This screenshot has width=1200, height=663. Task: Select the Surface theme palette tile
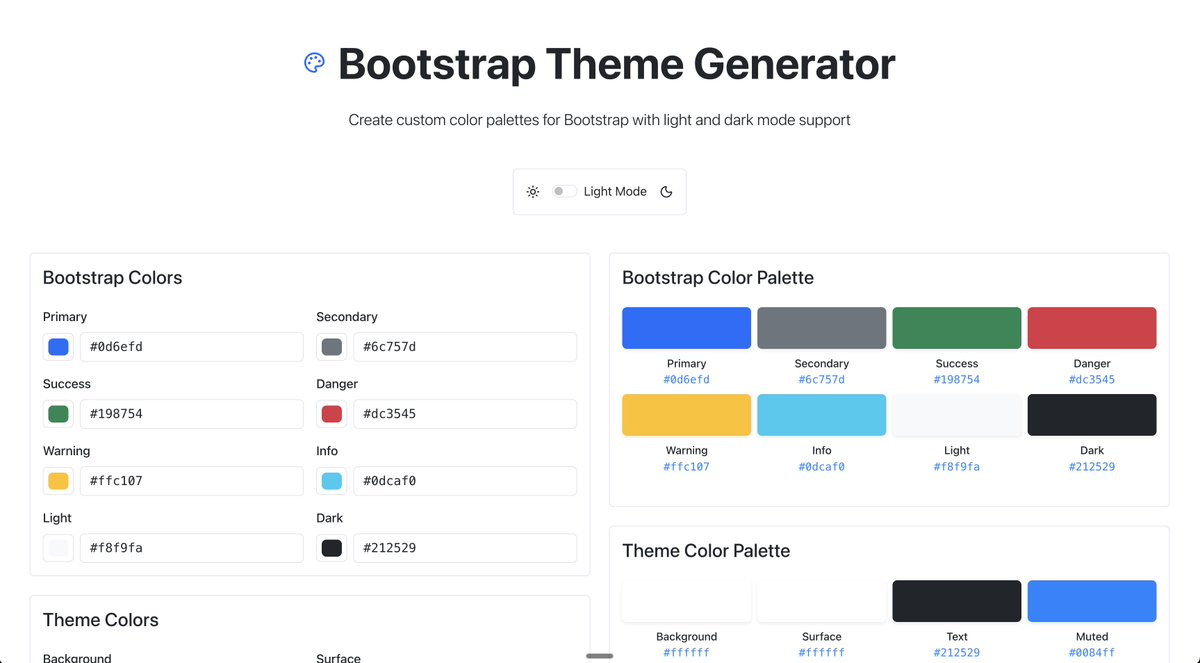(821, 601)
